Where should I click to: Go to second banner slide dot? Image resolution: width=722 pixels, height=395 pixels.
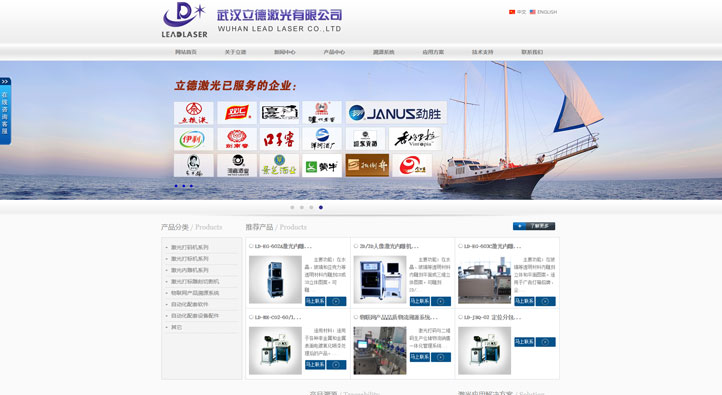pos(302,208)
